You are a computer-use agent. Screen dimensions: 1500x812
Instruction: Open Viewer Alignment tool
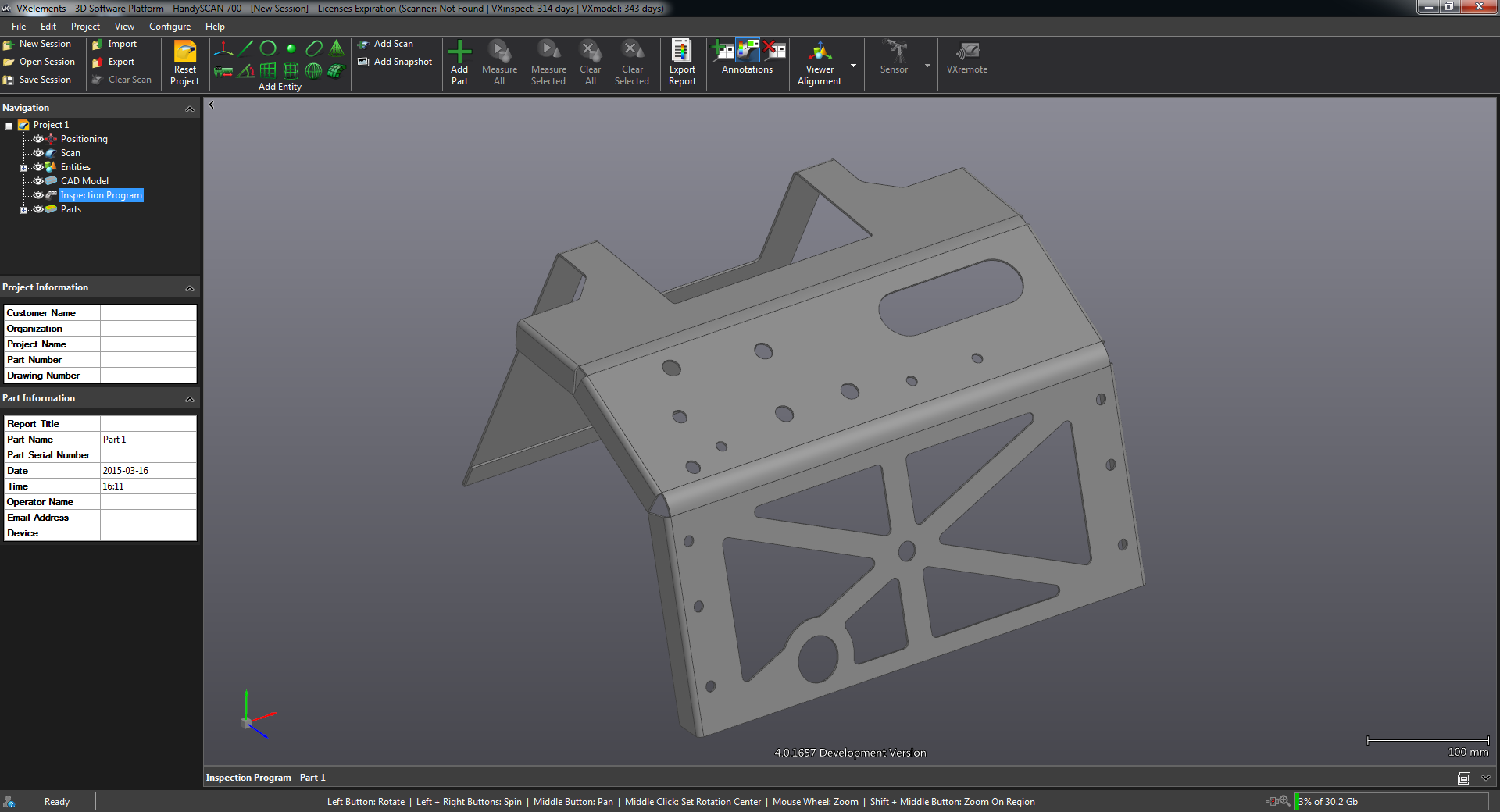pos(820,62)
